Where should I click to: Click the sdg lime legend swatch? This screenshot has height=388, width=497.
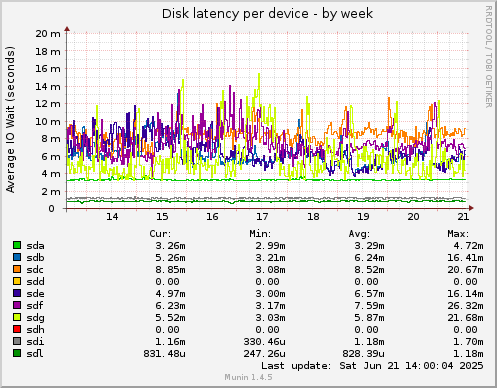pyautogui.click(x=17, y=317)
